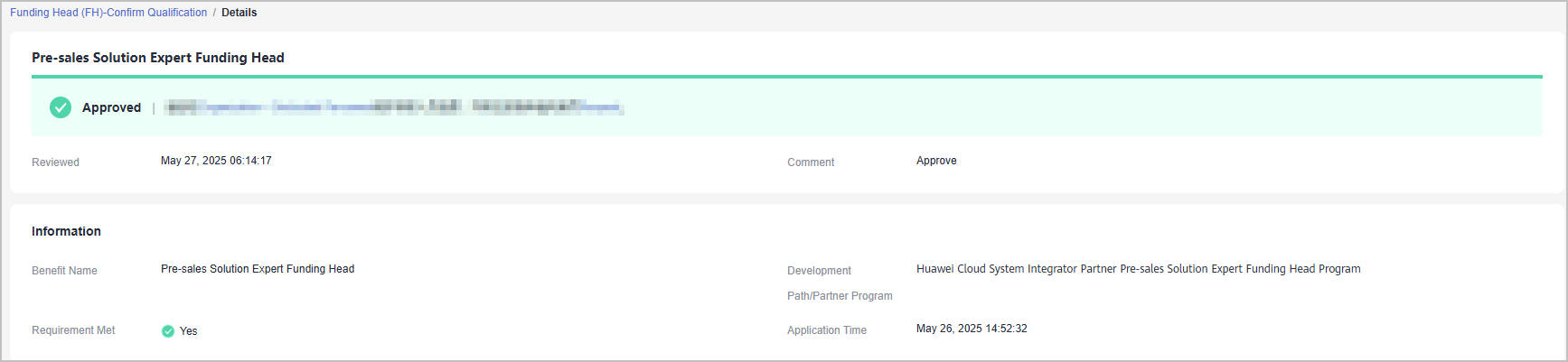
Task: Click the green check icon beside Yes
Action: point(167,331)
